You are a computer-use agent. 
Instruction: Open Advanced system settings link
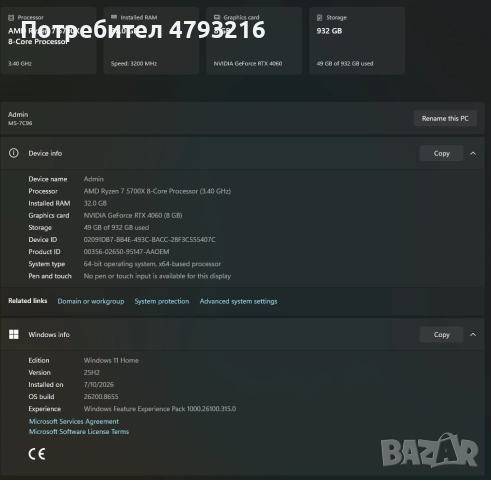pyautogui.click(x=238, y=301)
